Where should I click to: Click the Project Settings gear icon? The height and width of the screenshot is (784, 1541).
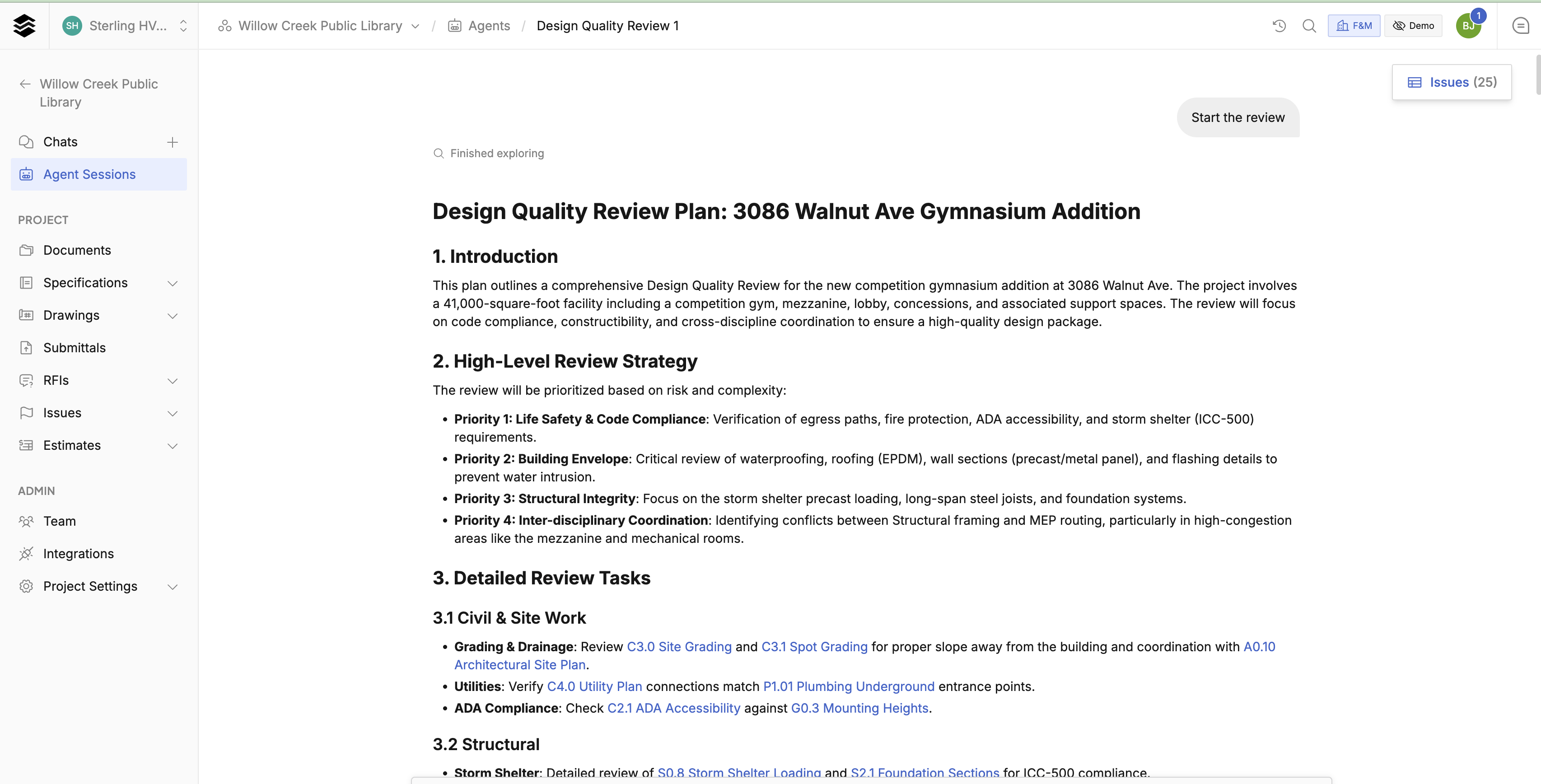click(26, 586)
